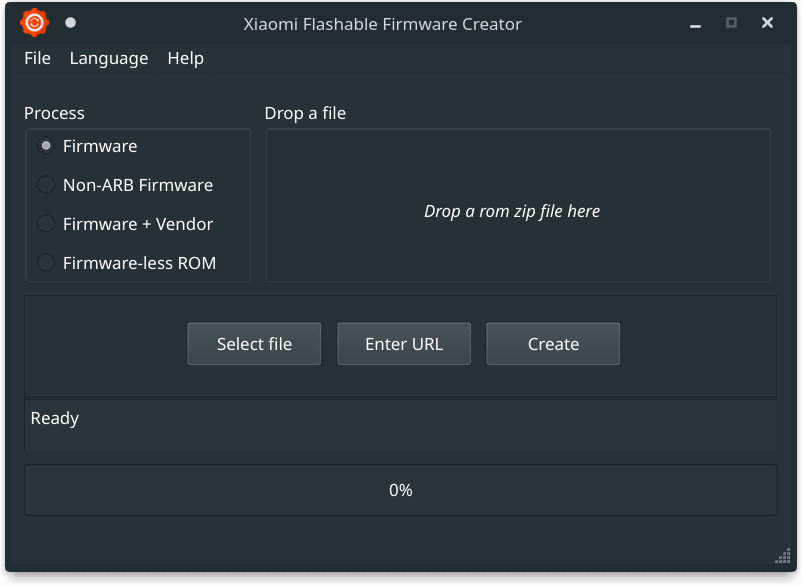
Task: Click the maximize button
Action: coord(732,21)
